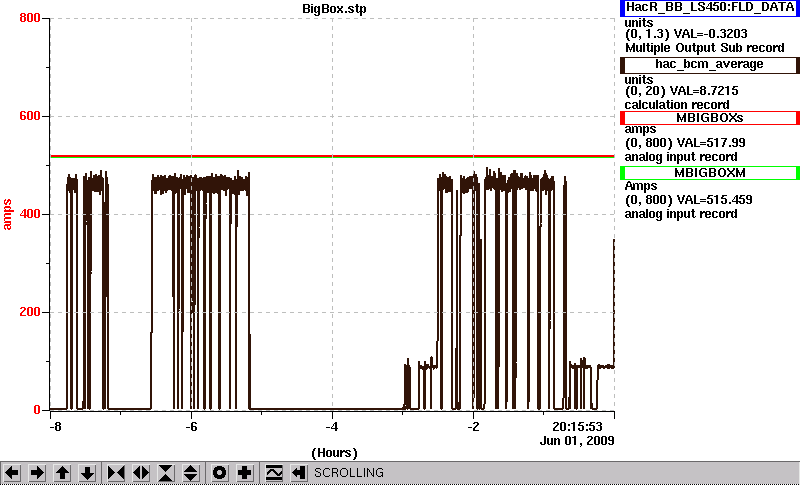Screen dimensions: 800x485
Task: Click the arrow-to-bar reset icon beside SCROLLING
Action: click(x=299, y=473)
